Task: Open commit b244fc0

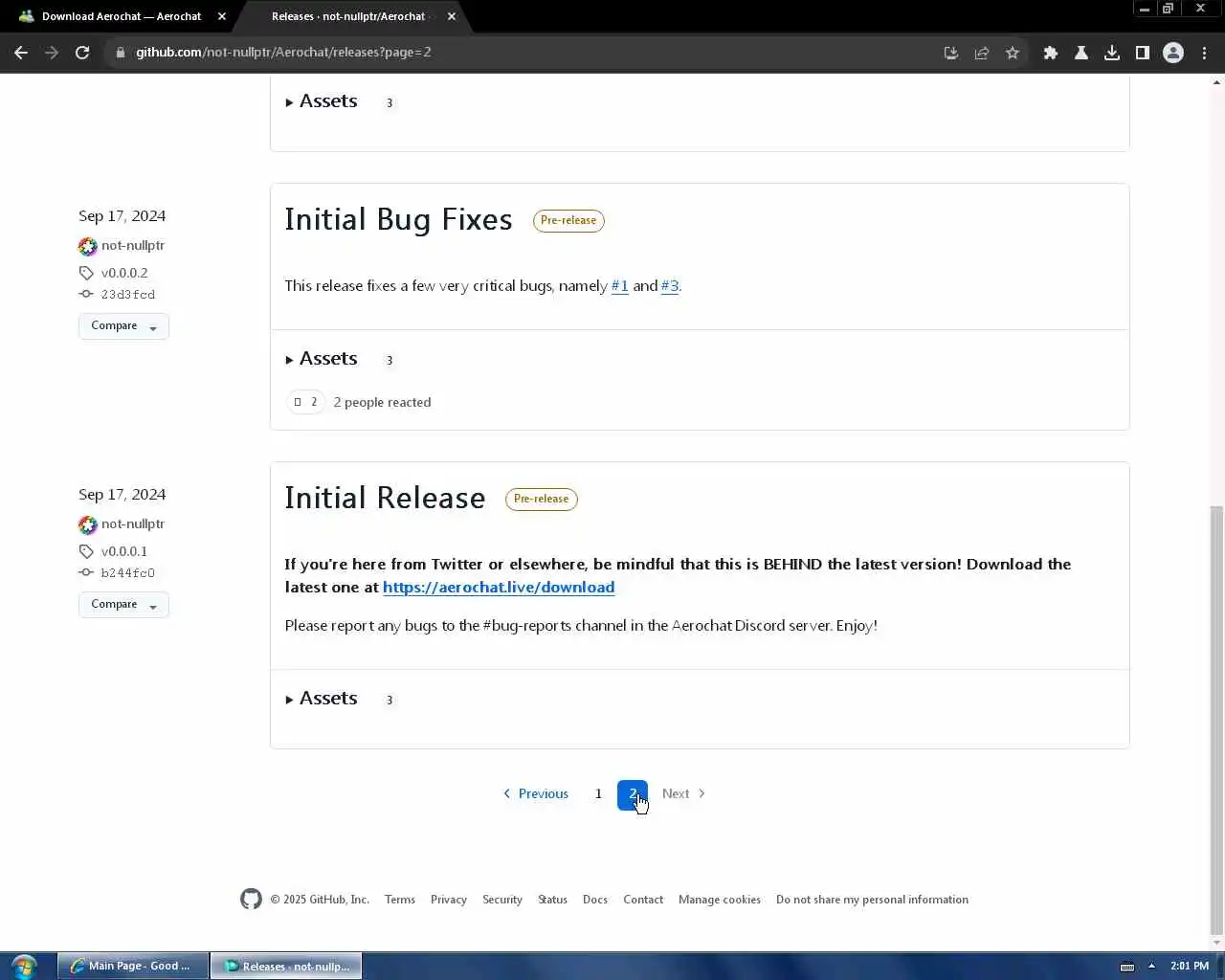Action: [x=128, y=573]
